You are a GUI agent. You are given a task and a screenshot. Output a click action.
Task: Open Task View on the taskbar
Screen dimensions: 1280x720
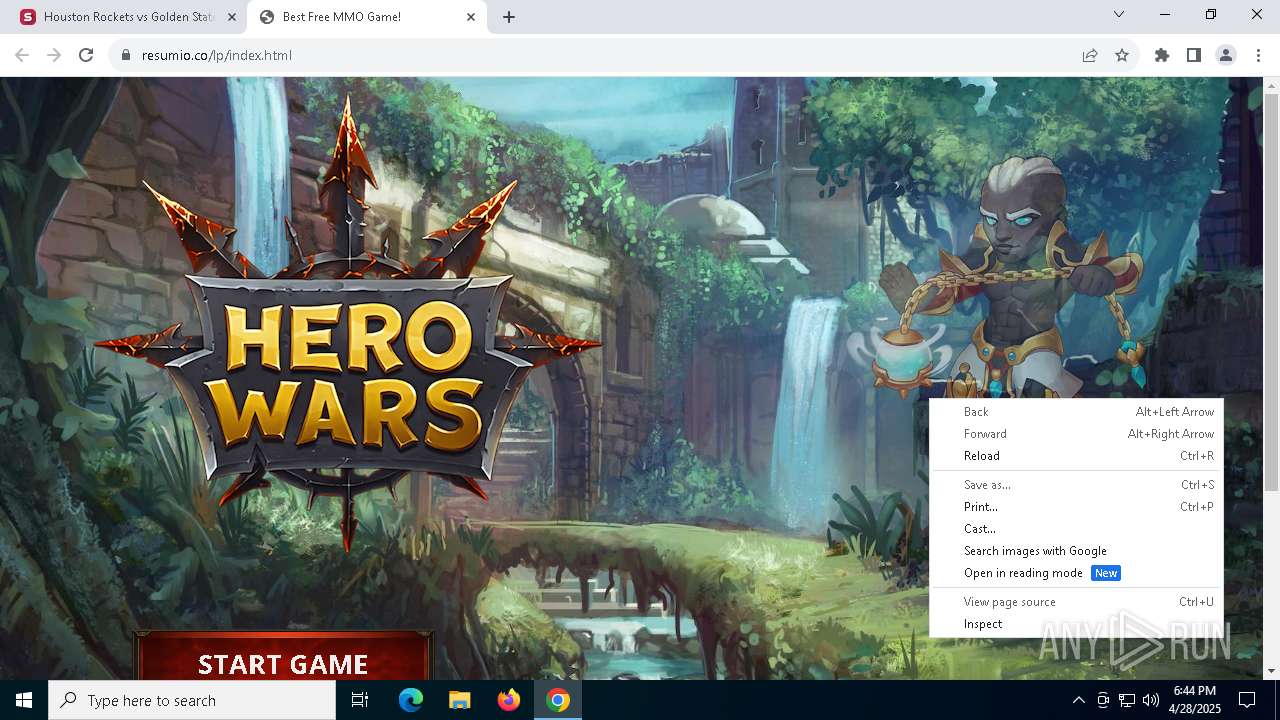tap(360, 700)
